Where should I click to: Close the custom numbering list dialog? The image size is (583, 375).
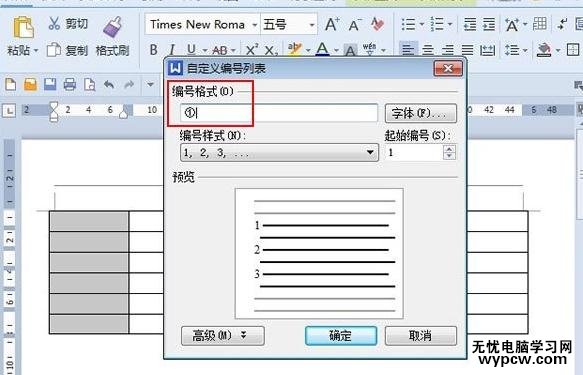(448, 68)
